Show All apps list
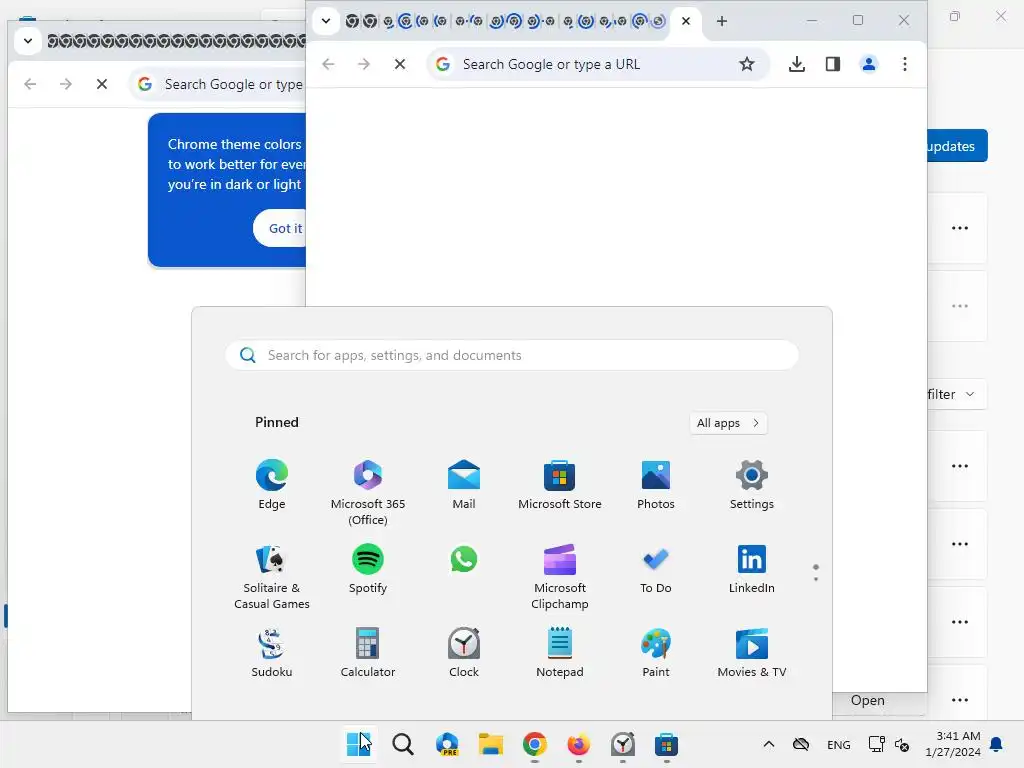The image size is (1024, 768). [728, 423]
